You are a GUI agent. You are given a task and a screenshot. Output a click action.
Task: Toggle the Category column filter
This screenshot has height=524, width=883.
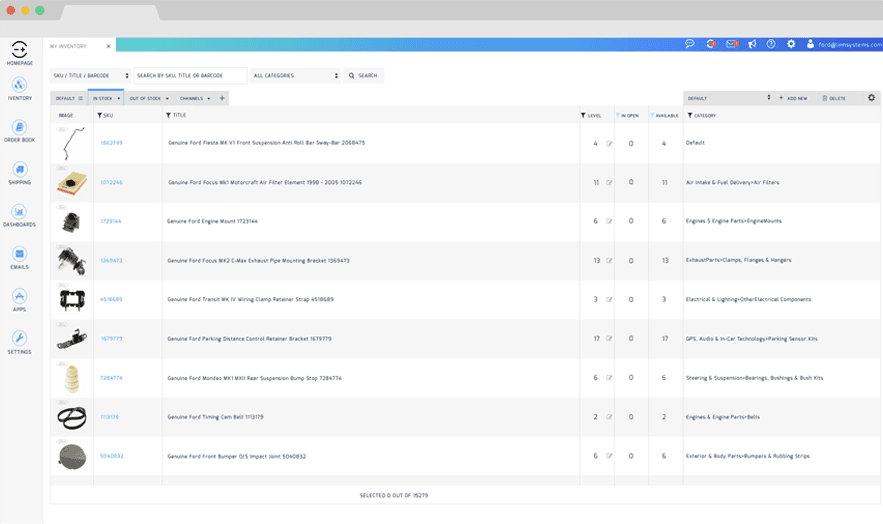690,116
